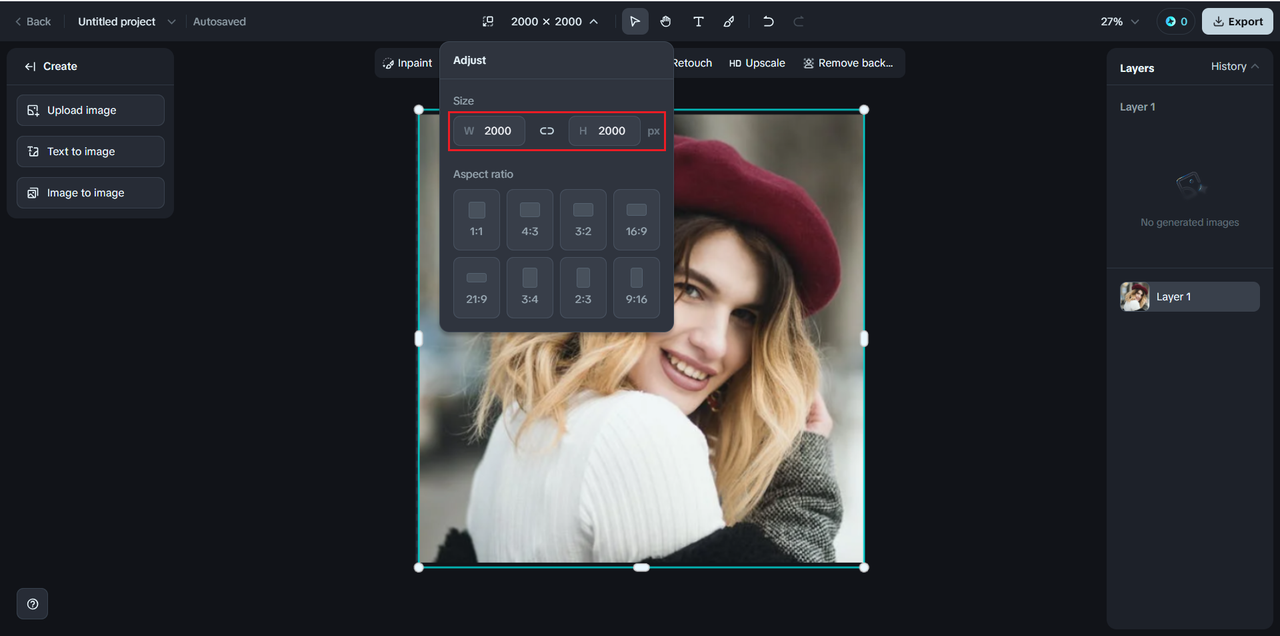Open the 27% zoom dropdown
The image size is (1280, 636).
1120,21
